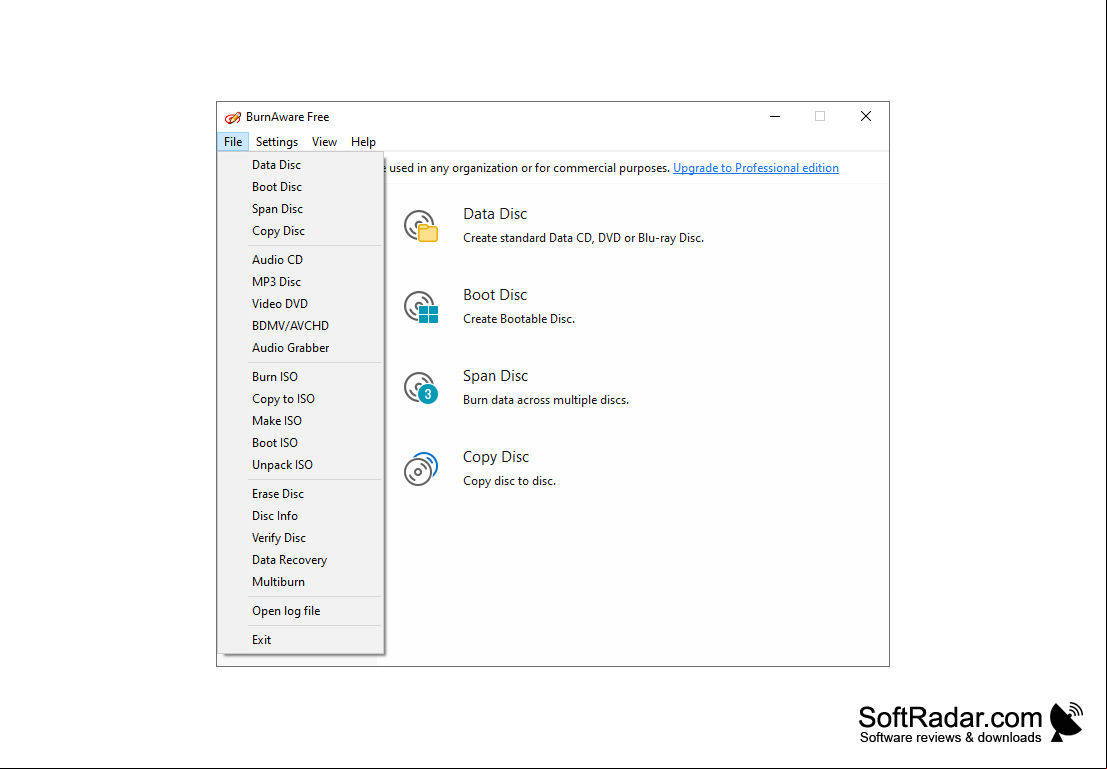
Task: Select Span Disc in the File menu
Action: [301, 209]
